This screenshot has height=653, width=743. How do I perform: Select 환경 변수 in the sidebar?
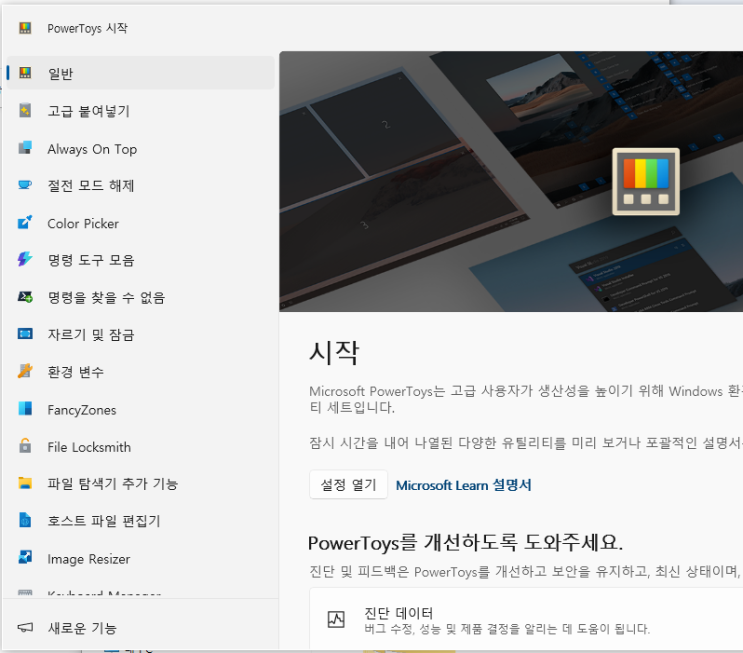pyautogui.click(x=141, y=372)
